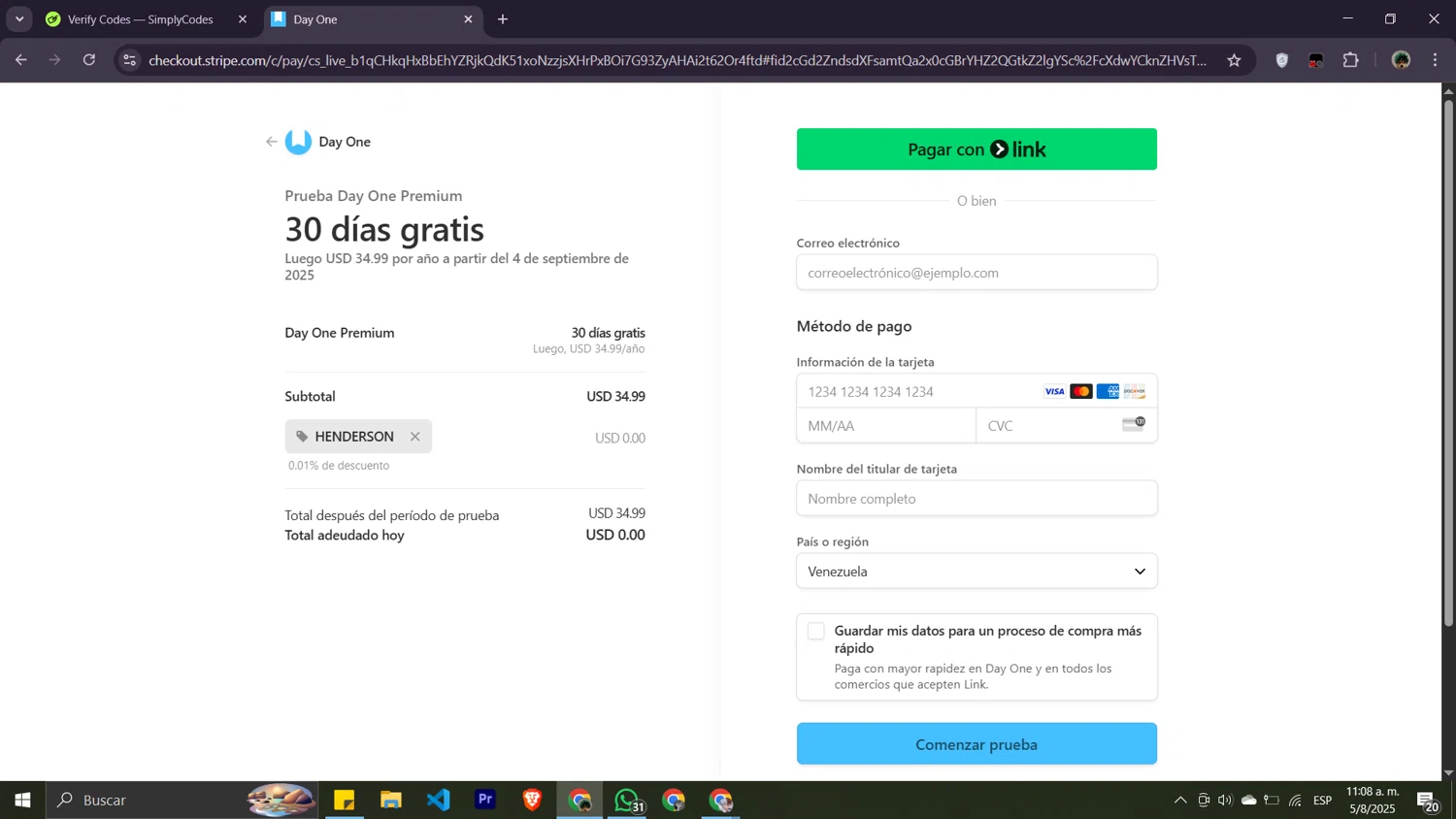The width and height of the screenshot is (1456, 819).
Task: Click the volume speaker tray icon
Action: click(x=1225, y=801)
